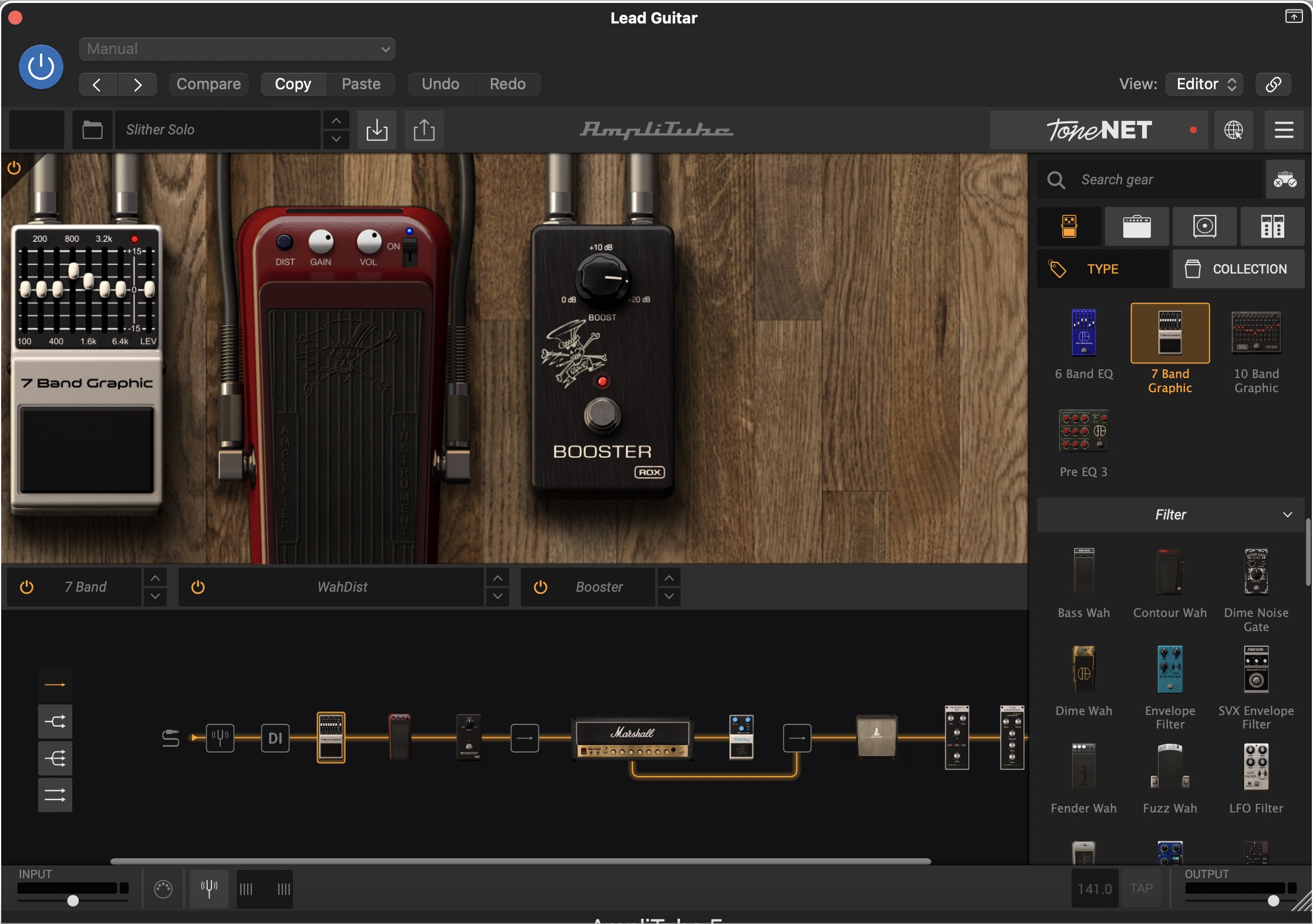Click the owned gear filter icon
The height and width of the screenshot is (924, 1313).
1285,180
